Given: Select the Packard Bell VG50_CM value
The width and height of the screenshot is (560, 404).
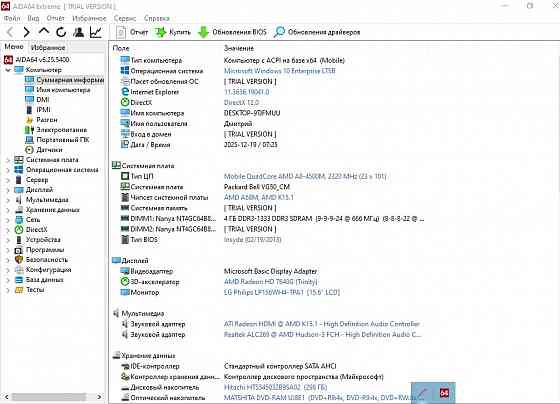Looking at the screenshot, I should click(257, 187).
